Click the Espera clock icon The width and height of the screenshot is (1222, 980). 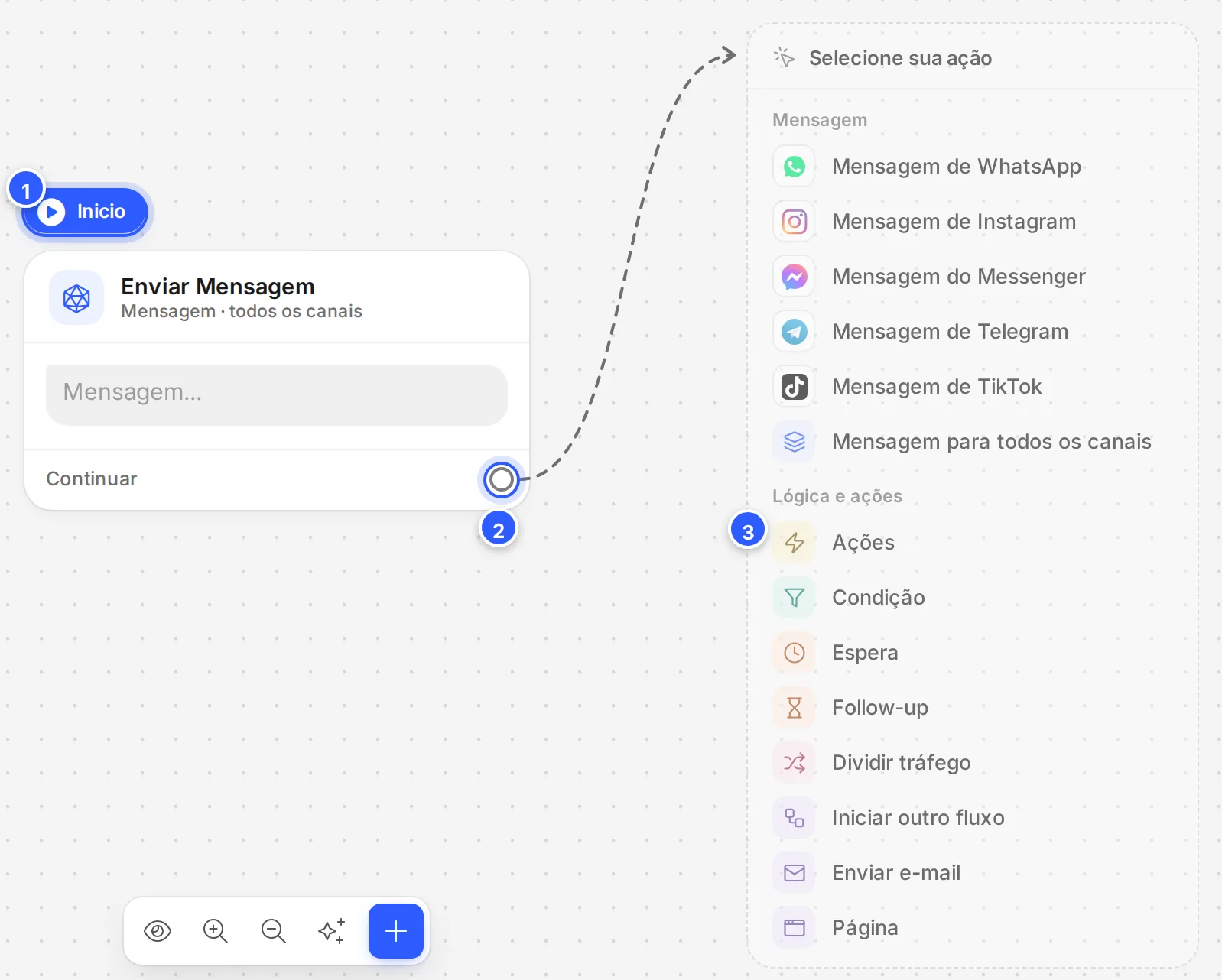point(794,653)
